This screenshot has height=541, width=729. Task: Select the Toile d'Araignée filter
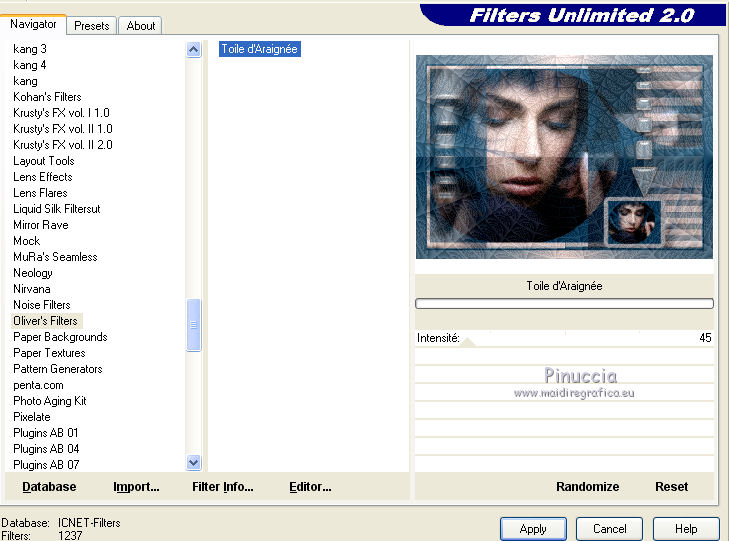(259, 49)
